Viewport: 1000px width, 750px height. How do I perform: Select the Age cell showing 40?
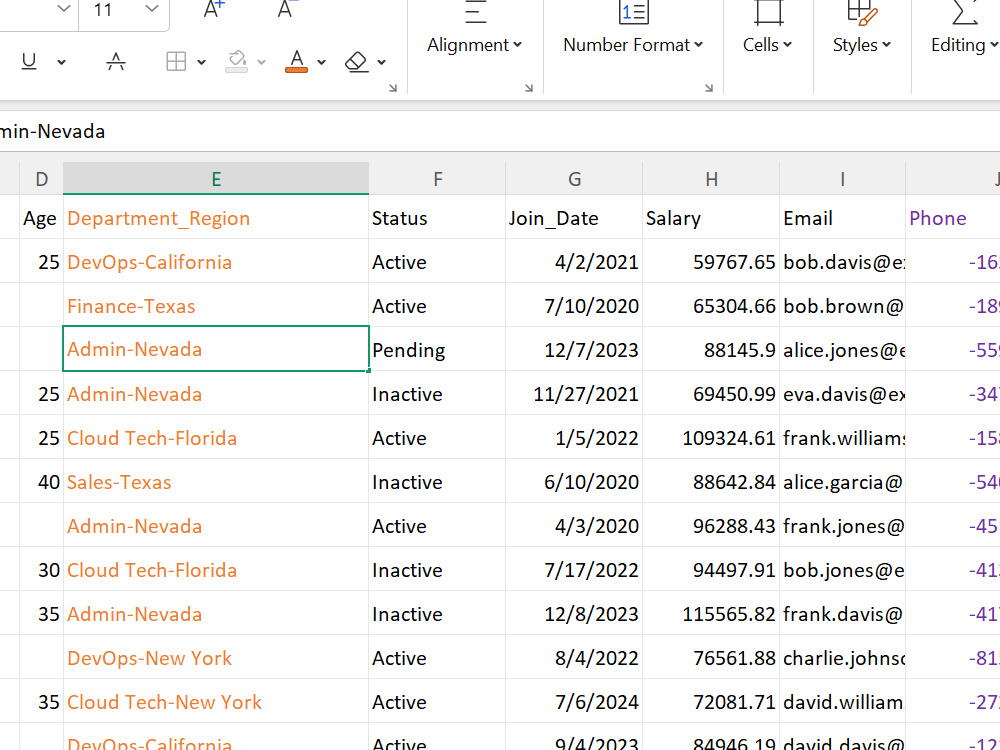click(41, 482)
